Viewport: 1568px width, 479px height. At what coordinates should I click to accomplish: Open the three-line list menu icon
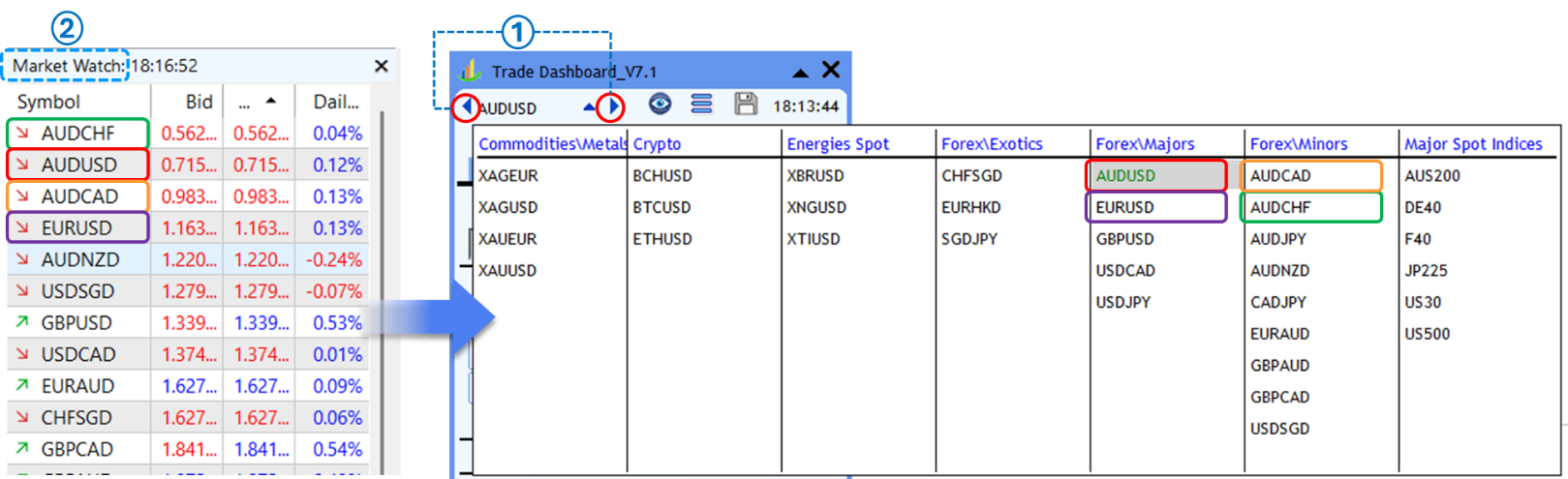click(702, 104)
